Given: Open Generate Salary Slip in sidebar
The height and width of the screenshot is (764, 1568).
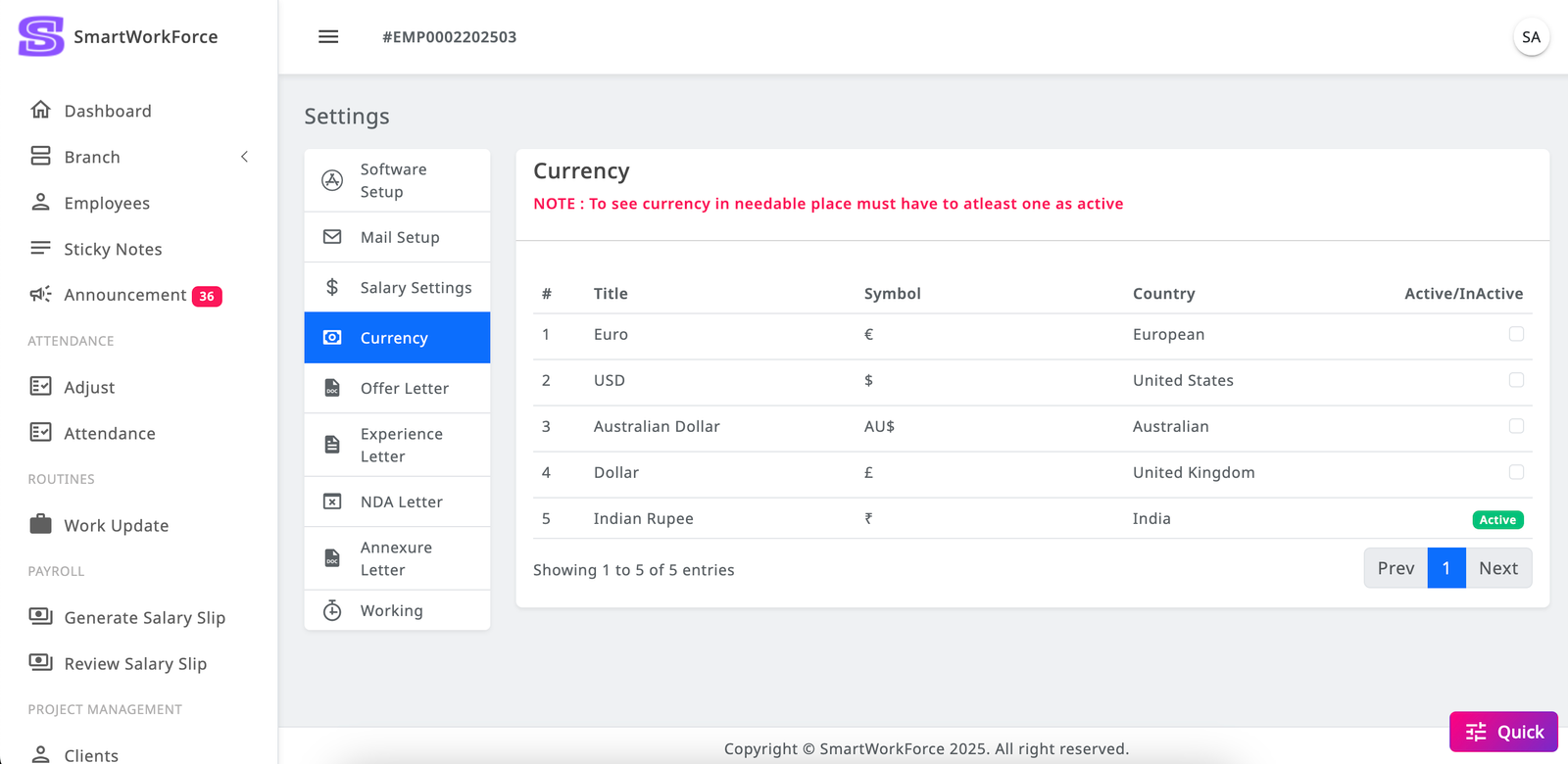Looking at the screenshot, I should pyautogui.click(x=144, y=617).
